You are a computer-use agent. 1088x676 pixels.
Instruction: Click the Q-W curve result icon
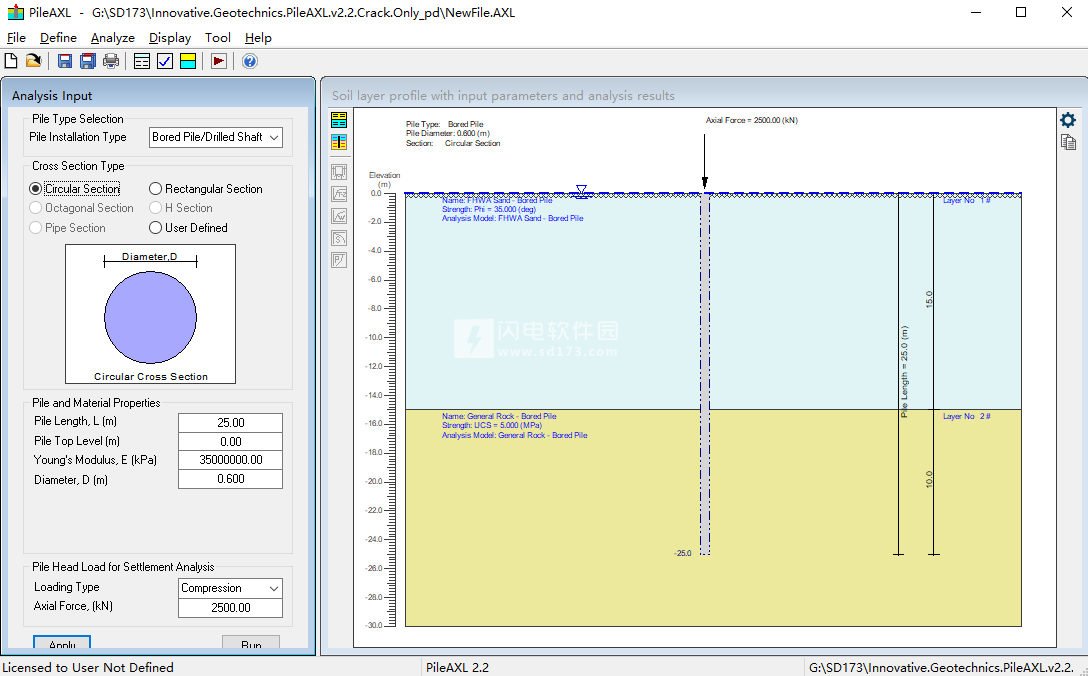(339, 216)
